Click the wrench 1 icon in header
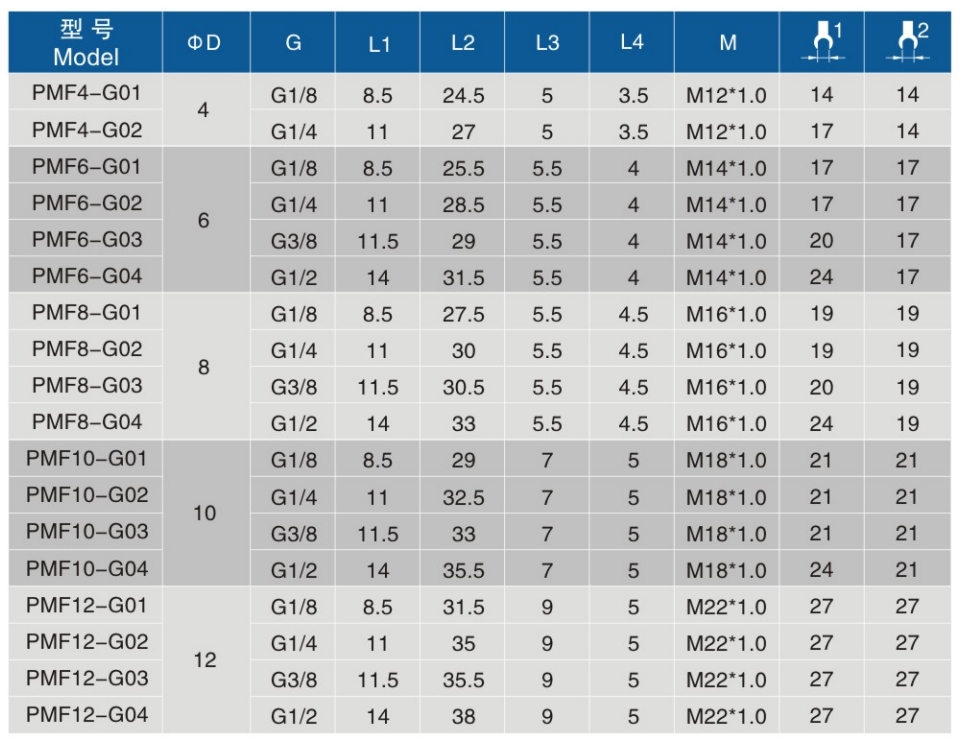968x748 pixels. coord(822,42)
